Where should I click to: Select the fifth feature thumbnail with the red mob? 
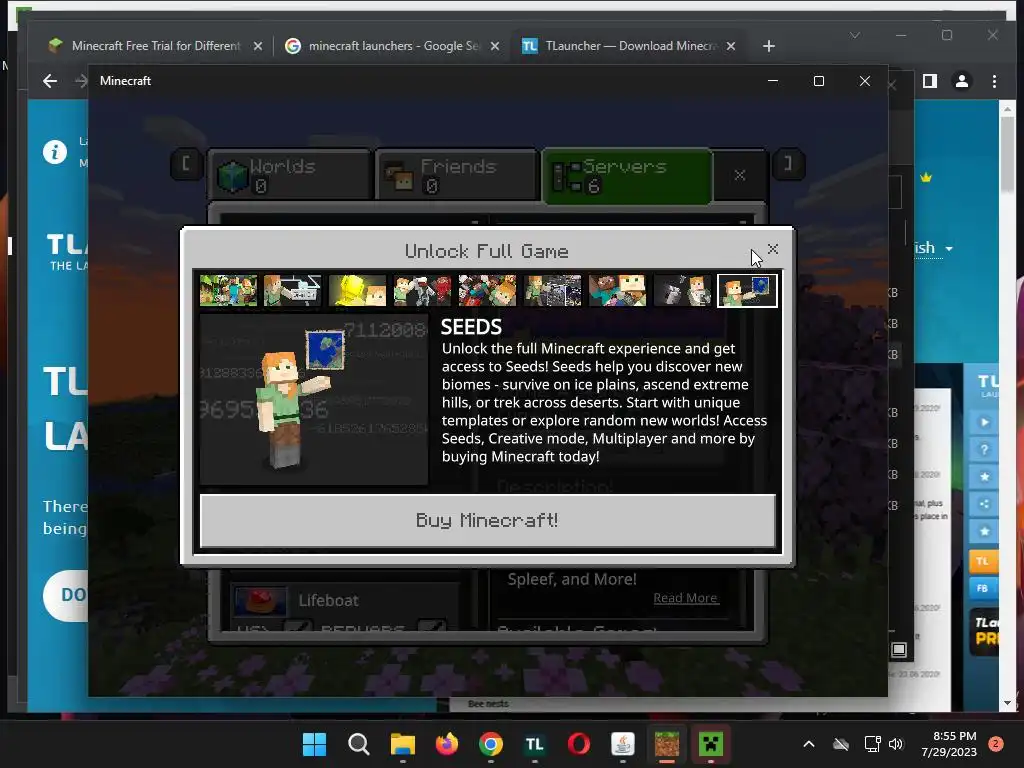(x=487, y=290)
